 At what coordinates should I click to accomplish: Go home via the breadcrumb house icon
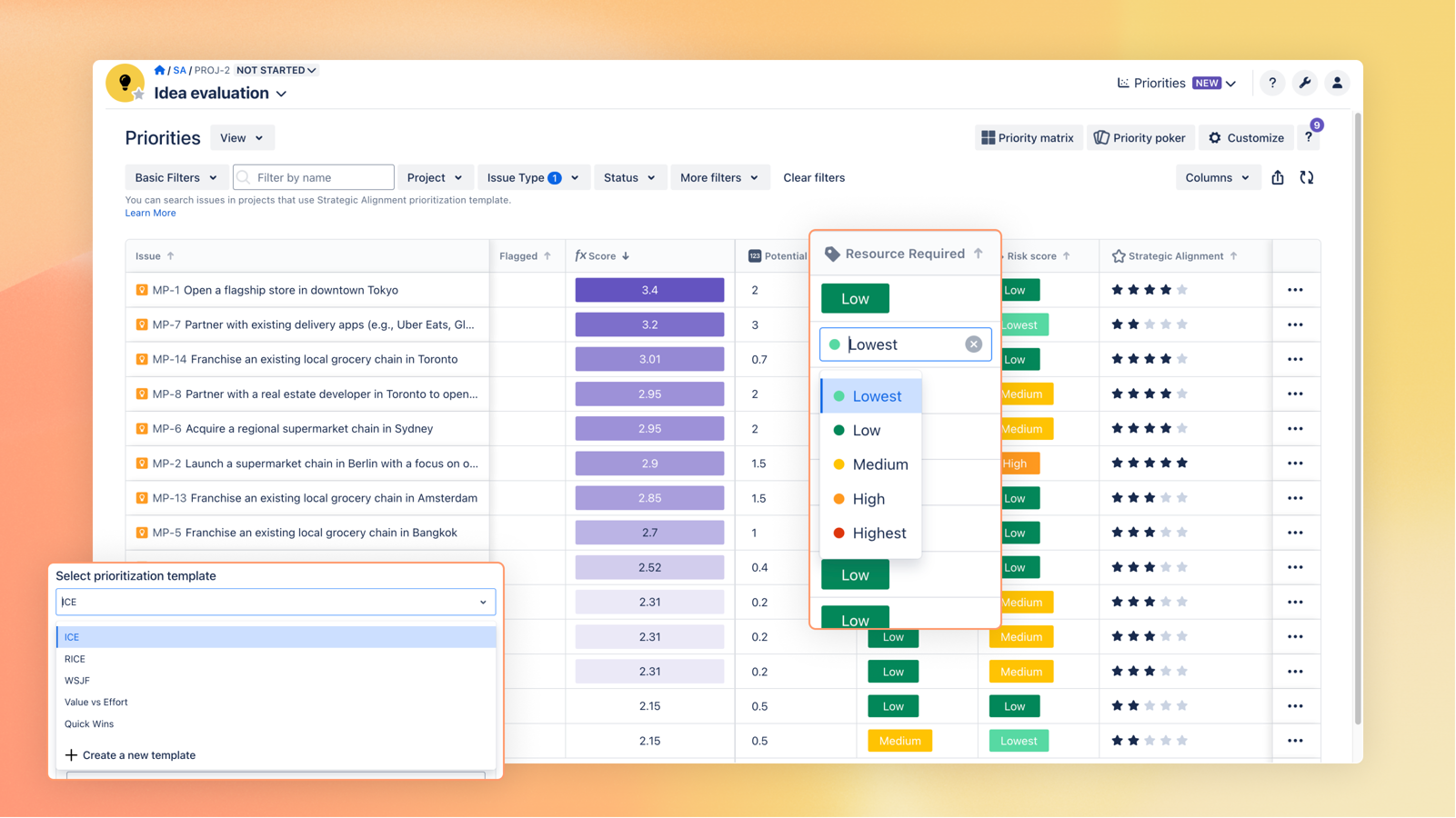[x=158, y=70]
